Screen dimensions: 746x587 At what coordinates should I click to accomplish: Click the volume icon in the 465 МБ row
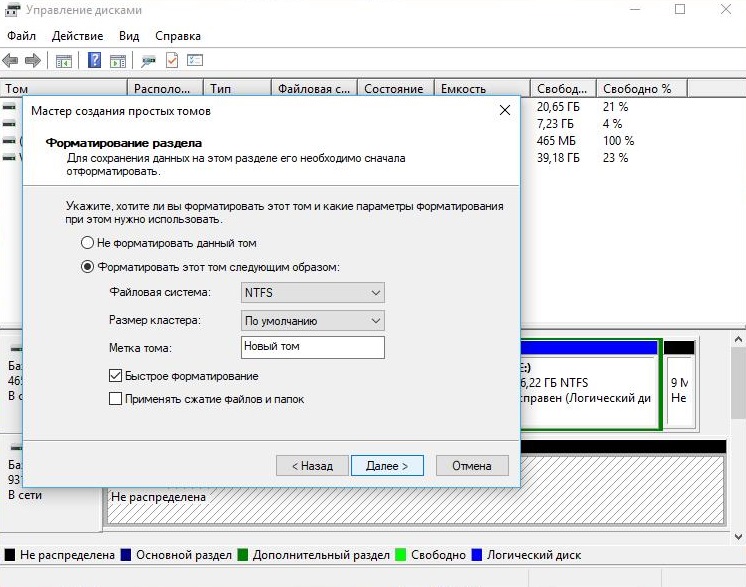9,141
